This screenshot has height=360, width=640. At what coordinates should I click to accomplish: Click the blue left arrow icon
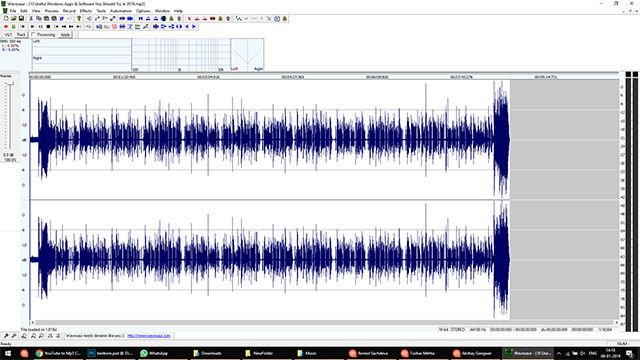[187, 27]
